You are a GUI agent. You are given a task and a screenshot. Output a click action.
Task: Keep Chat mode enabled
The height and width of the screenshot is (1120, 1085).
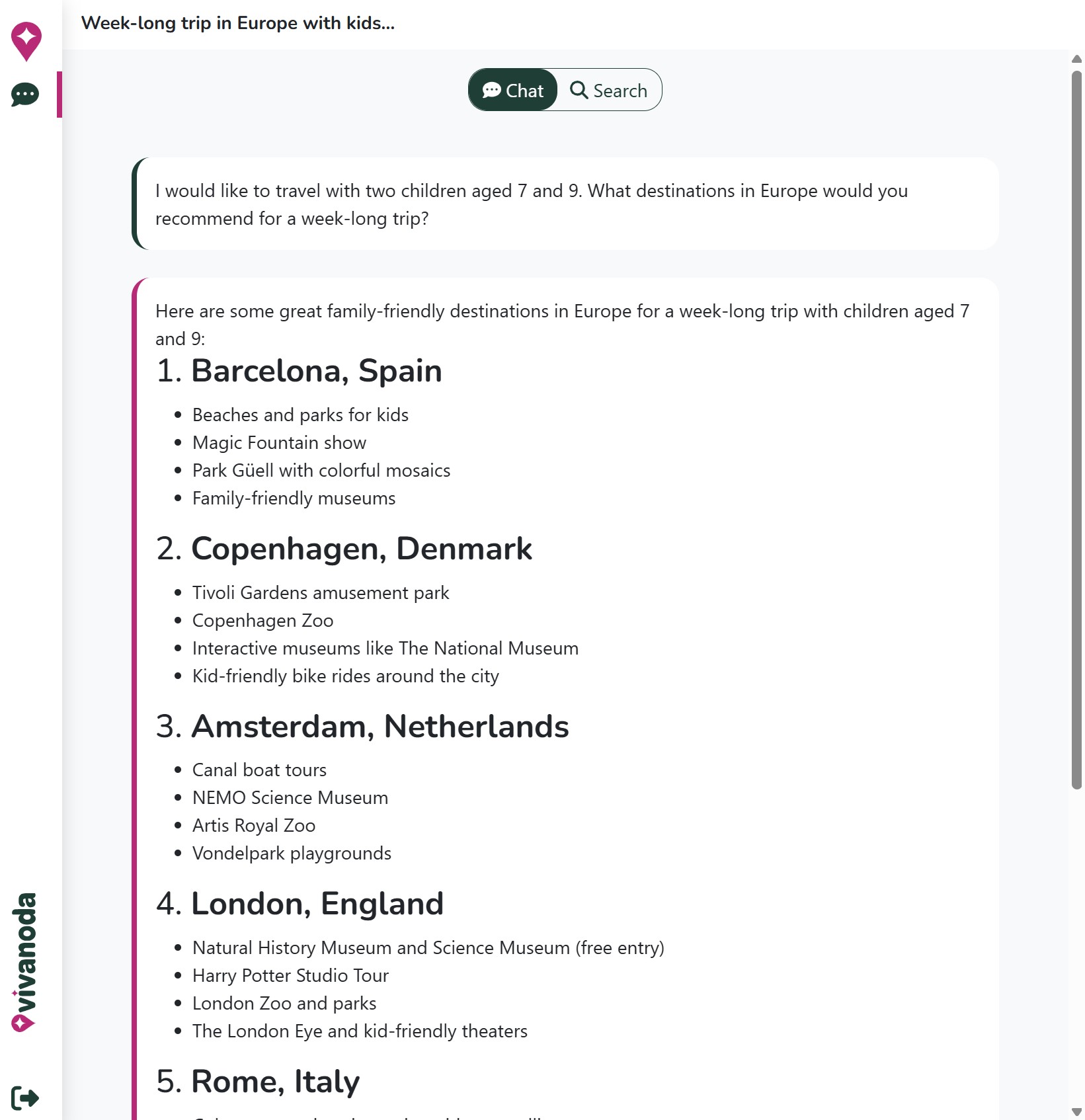click(512, 90)
